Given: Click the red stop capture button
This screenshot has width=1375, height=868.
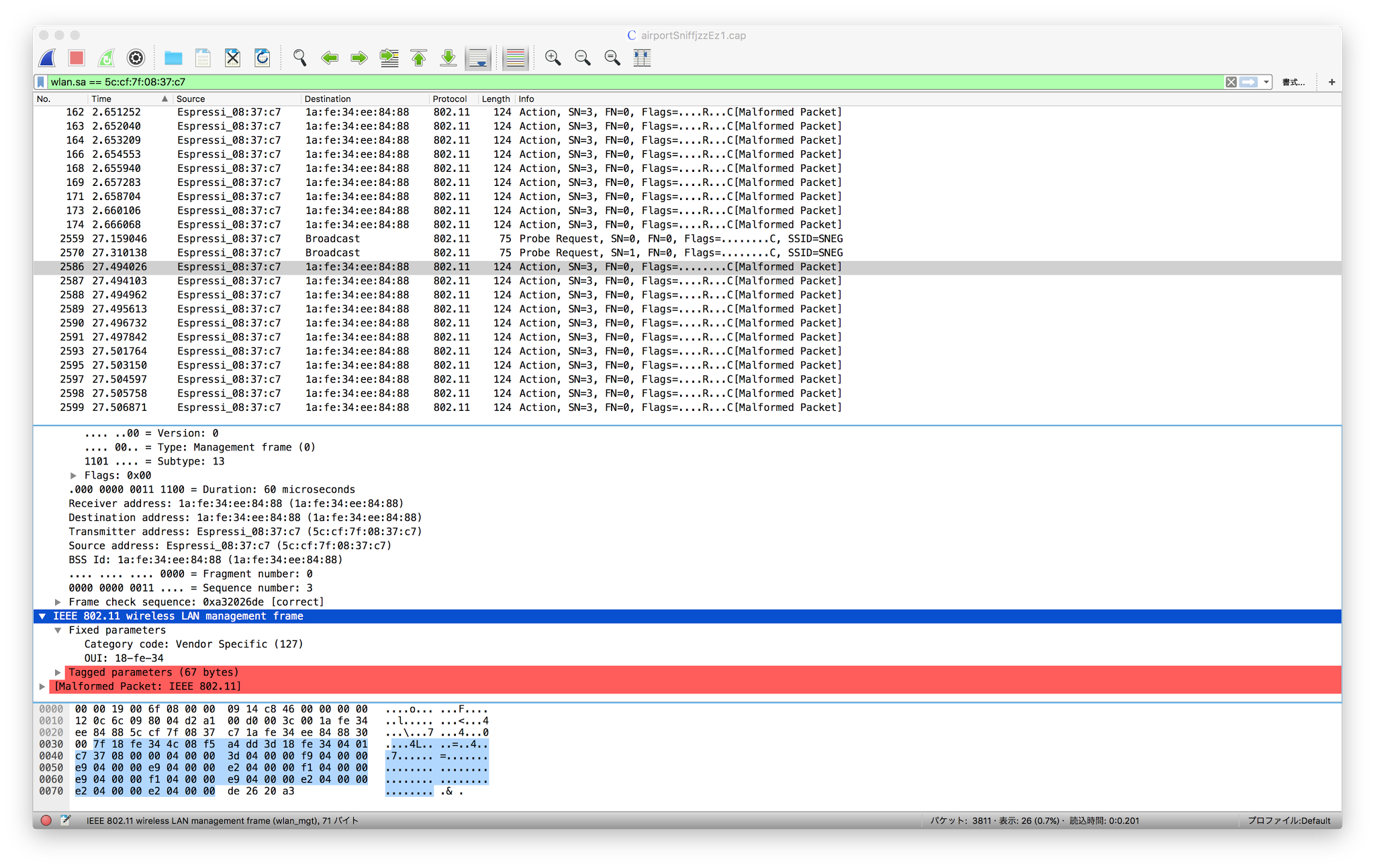Looking at the screenshot, I should (77, 58).
